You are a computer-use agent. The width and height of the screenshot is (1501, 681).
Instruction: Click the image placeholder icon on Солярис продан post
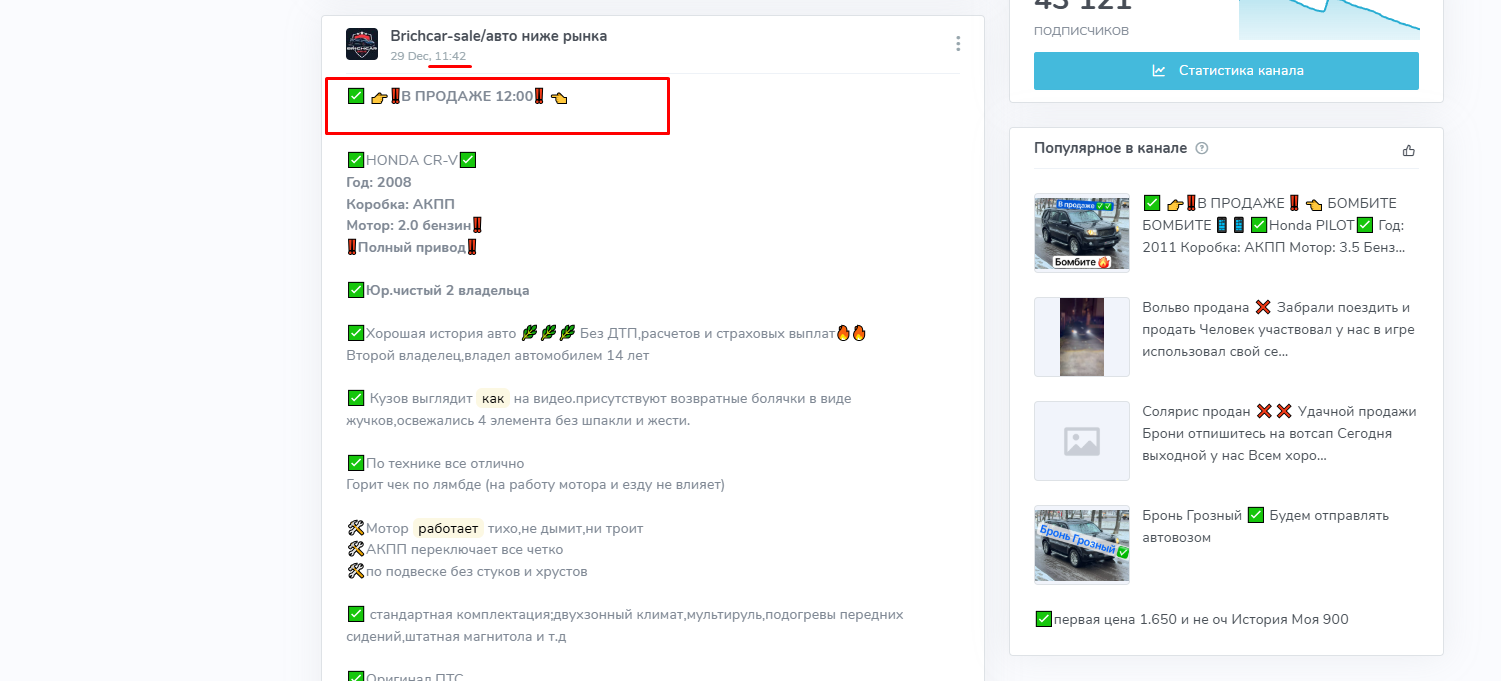[x=1081, y=441]
